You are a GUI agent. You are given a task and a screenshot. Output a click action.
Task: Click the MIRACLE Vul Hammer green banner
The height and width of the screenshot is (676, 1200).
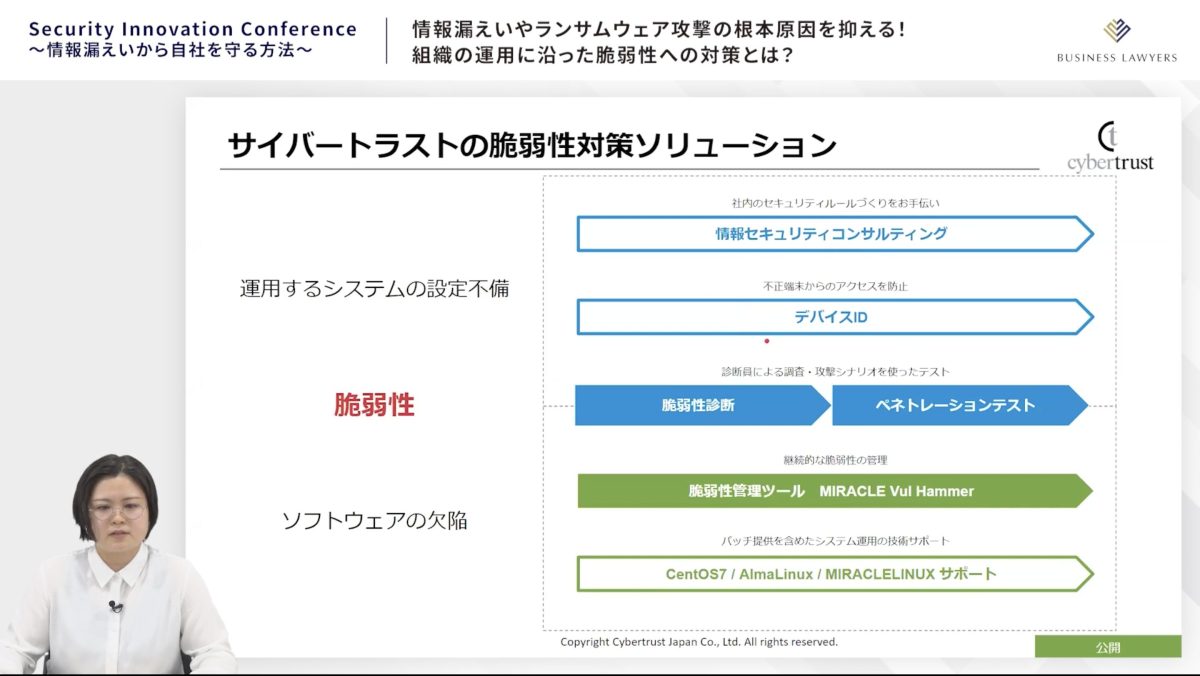[835, 491]
